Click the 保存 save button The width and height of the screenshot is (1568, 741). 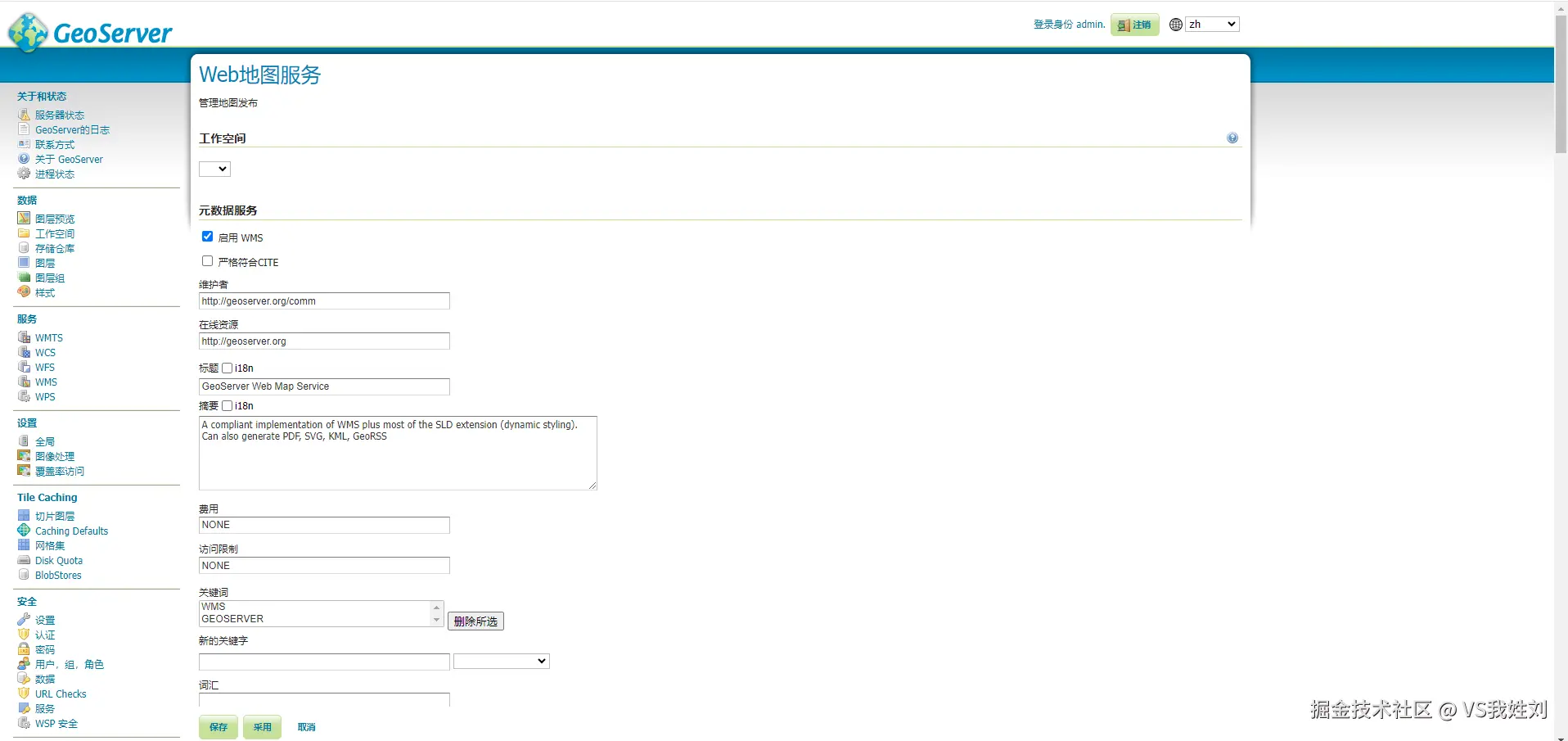pyautogui.click(x=219, y=727)
